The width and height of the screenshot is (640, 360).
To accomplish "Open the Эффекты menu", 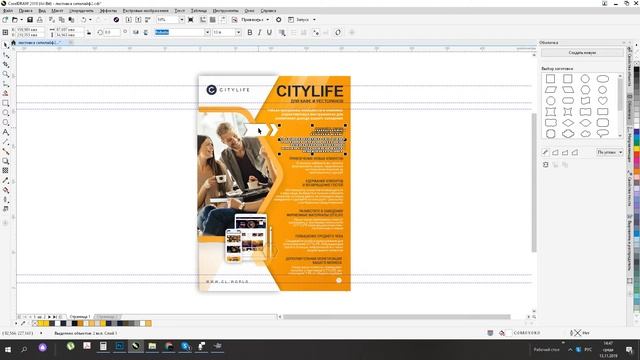I will [x=108, y=11].
